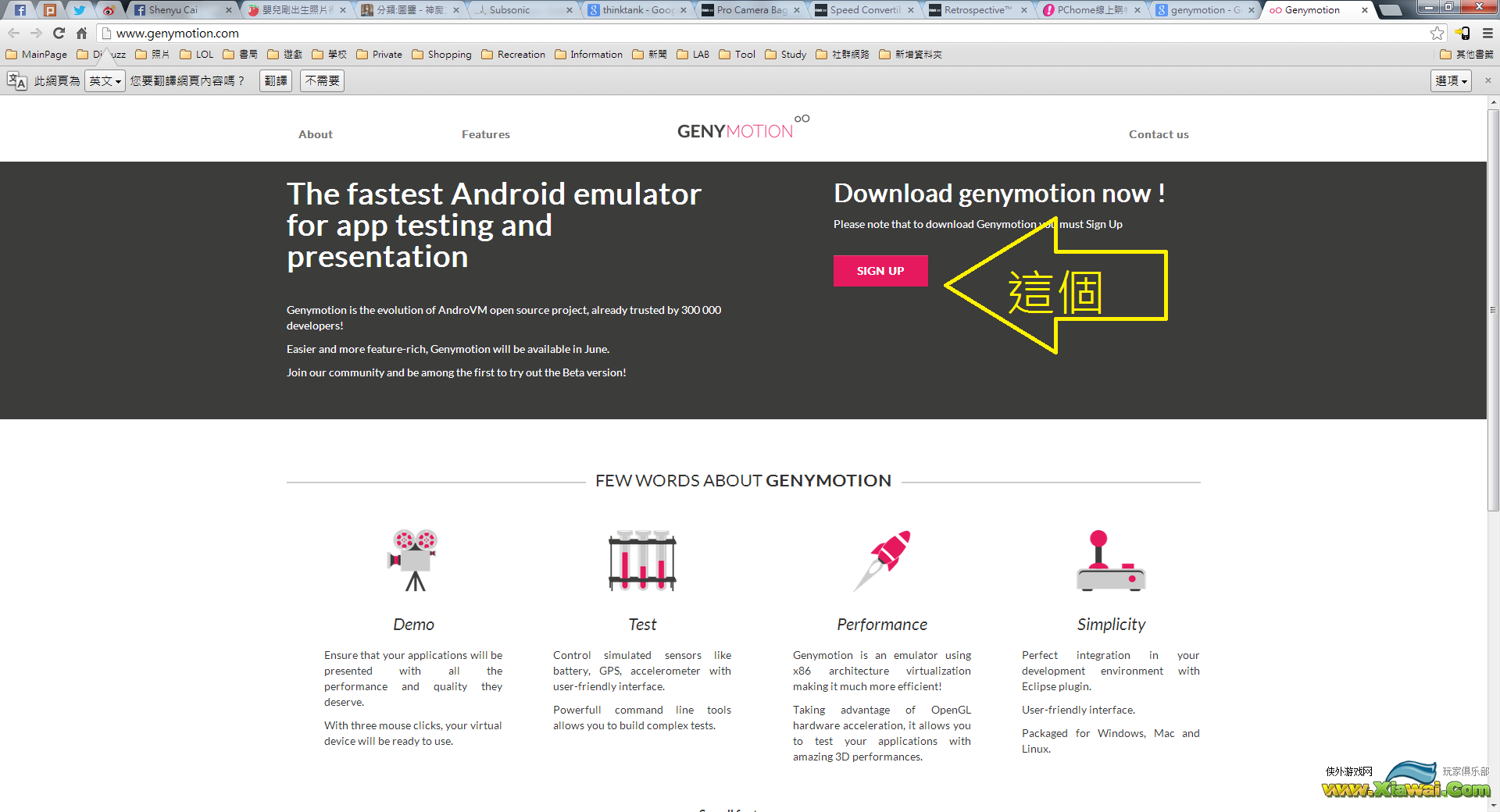1500x812 pixels.
Task: Open a new browser tab
Action: [1391, 10]
